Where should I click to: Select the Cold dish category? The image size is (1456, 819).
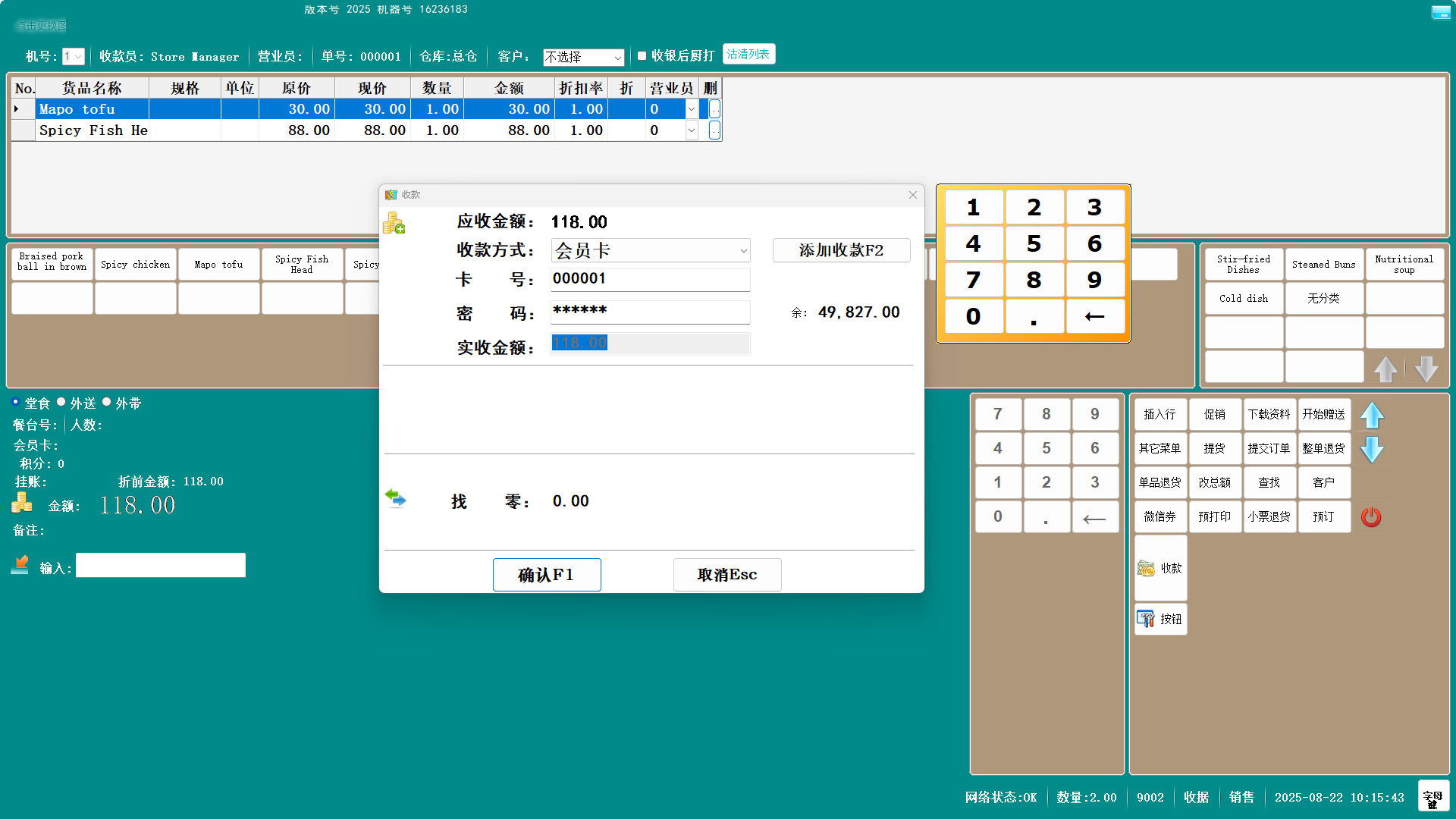(1244, 298)
